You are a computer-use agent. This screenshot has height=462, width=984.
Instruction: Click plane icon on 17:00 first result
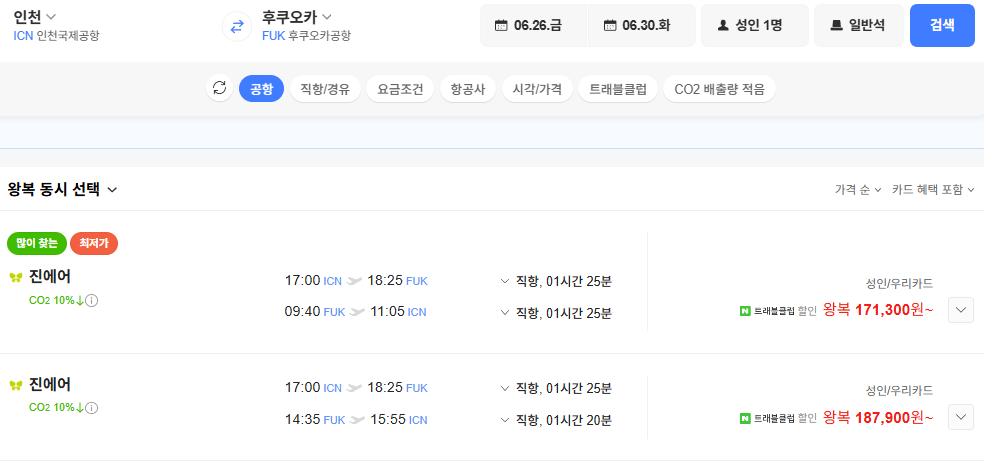355,281
